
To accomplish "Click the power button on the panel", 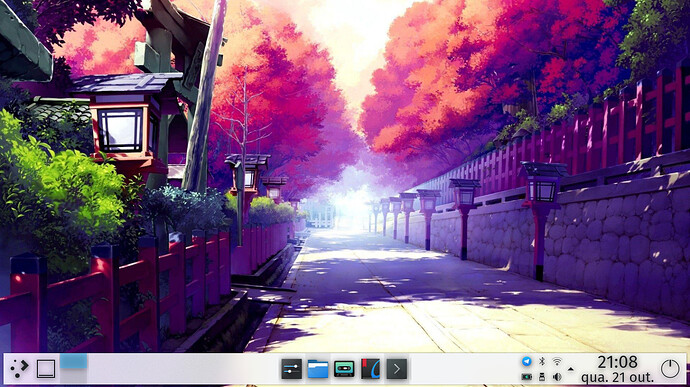I will (x=670, y=369).
